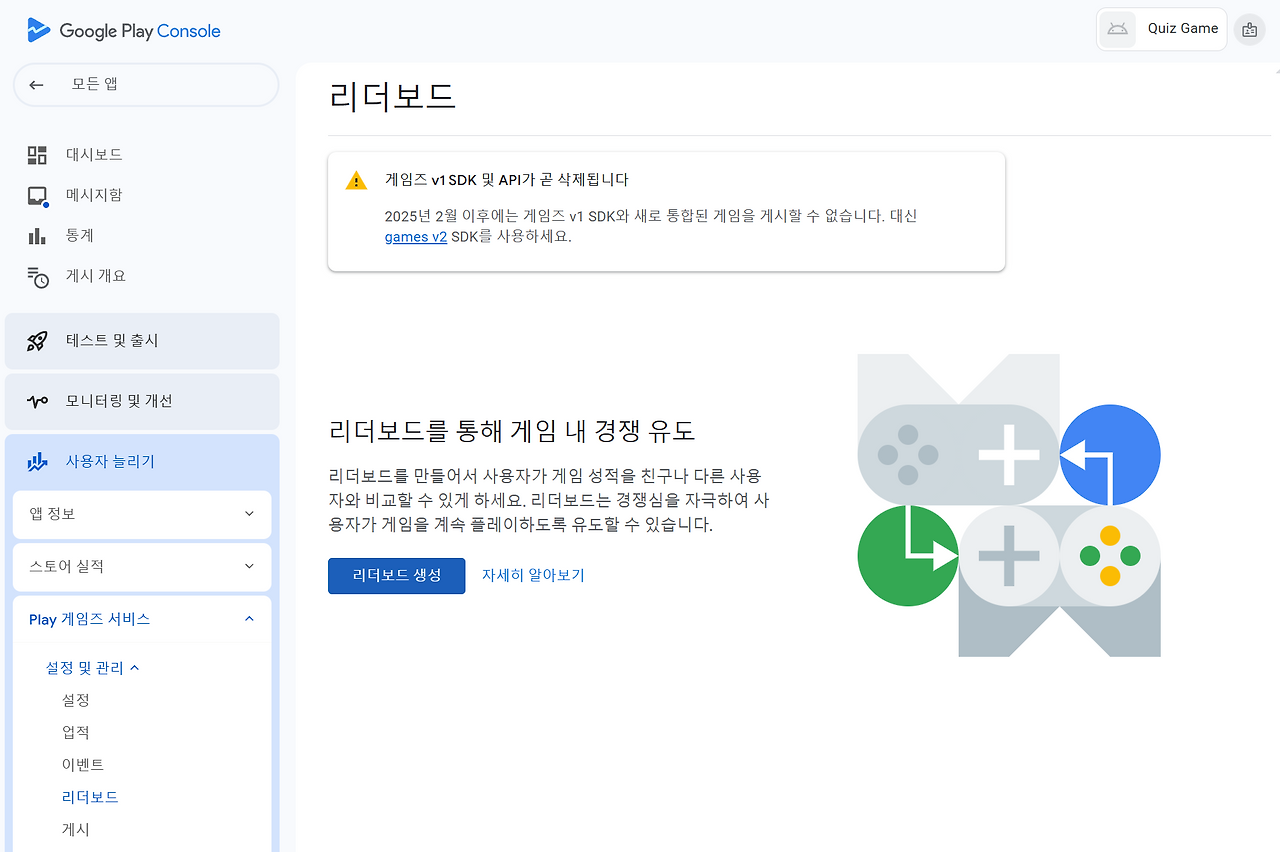1280x852 pixels.
Task: Select 설정 in the sidebar
Action: click(76, 700)
